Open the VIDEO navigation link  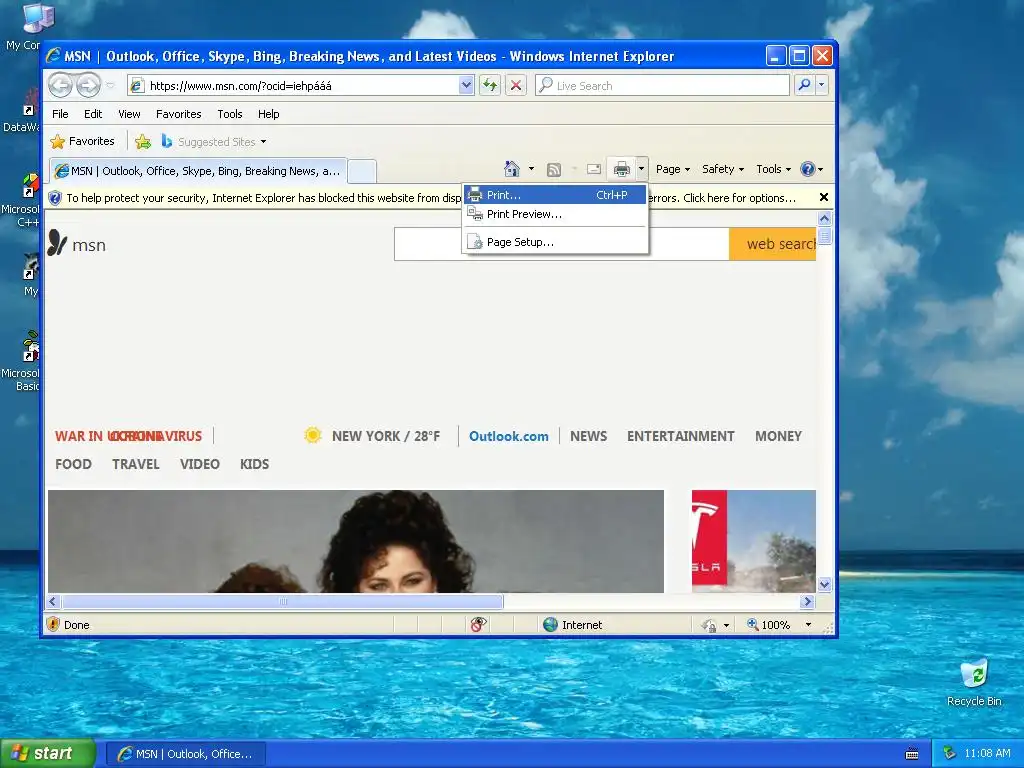point(200,464)
